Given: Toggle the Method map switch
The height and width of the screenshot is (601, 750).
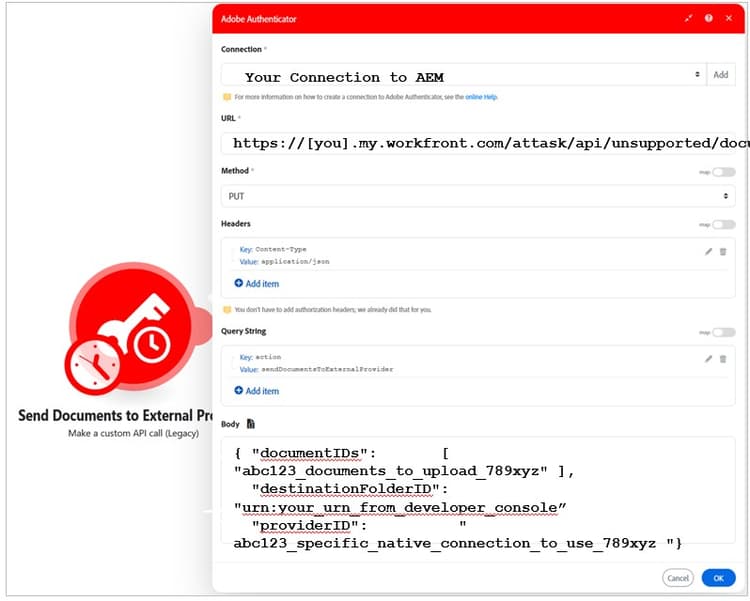Looking at the screenshot, I should (x=723, y=172).
